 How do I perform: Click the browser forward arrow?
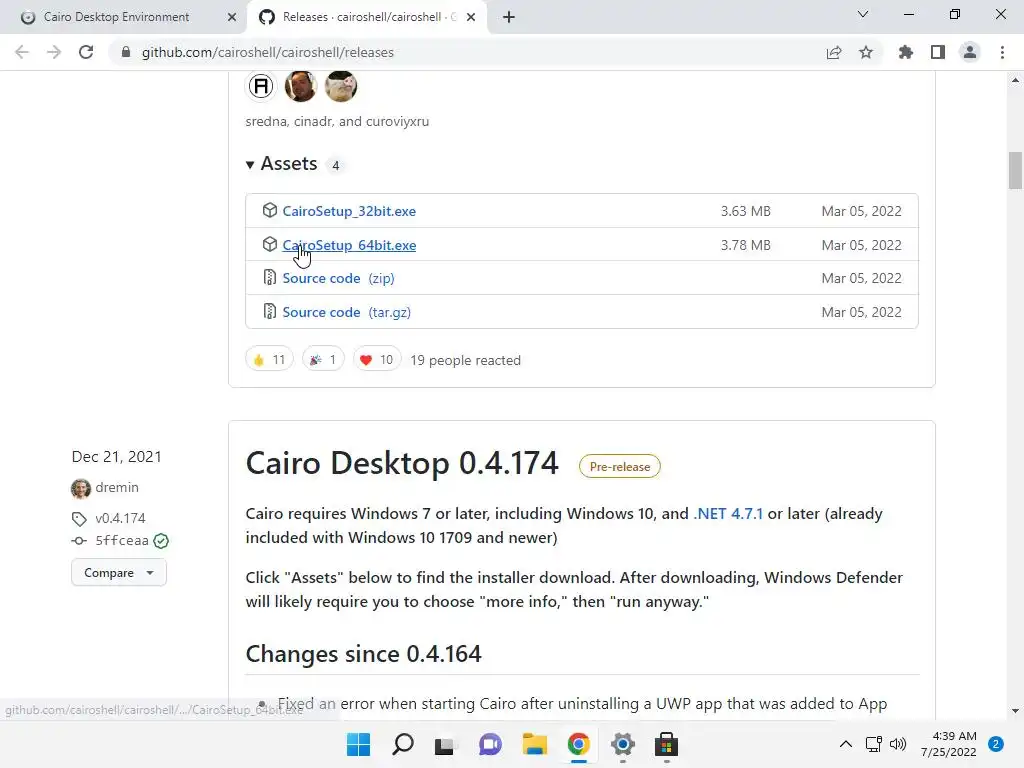(54, 52)
